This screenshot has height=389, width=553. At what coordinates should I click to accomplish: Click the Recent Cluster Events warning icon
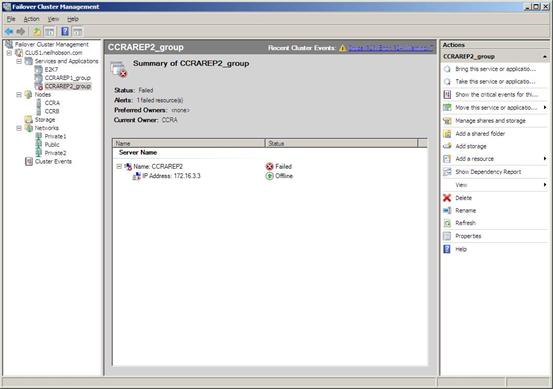(x=342, y=48)
